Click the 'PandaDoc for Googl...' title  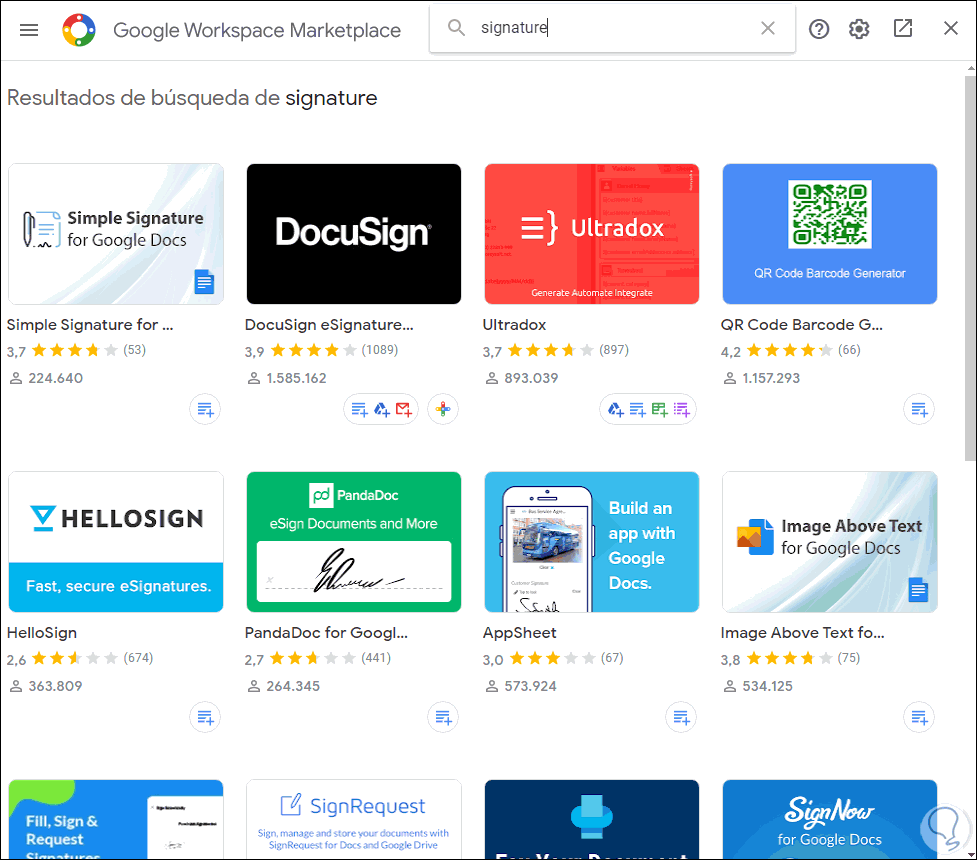pos(326,633)
